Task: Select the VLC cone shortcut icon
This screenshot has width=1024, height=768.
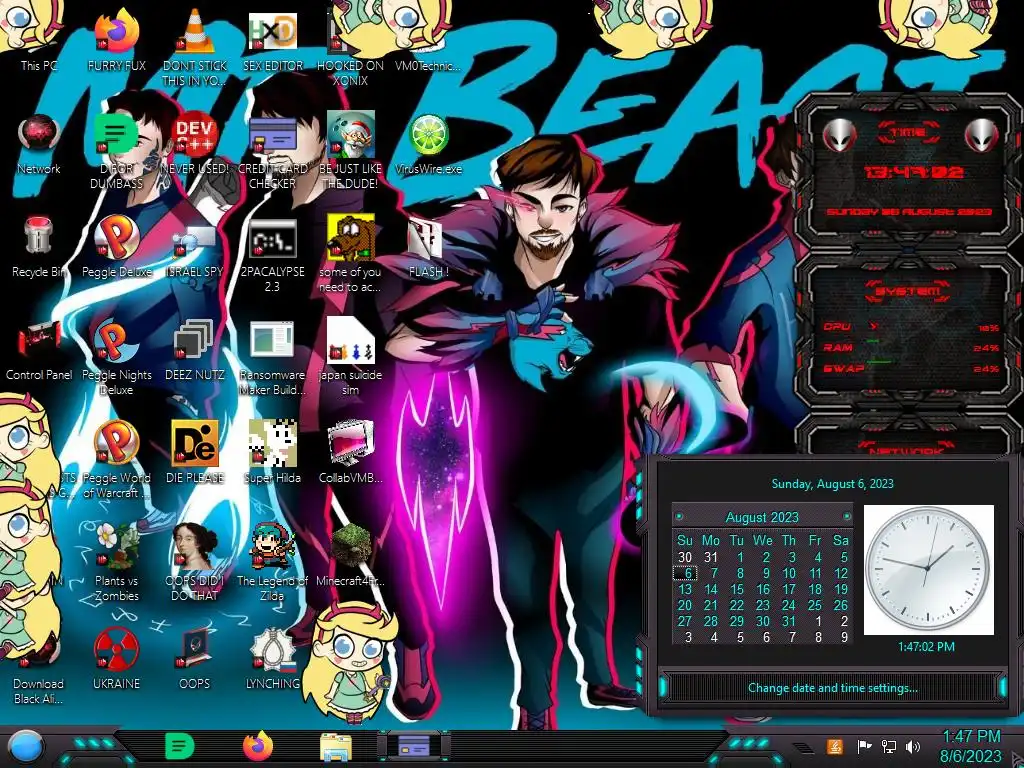Action: click(194, 33)
